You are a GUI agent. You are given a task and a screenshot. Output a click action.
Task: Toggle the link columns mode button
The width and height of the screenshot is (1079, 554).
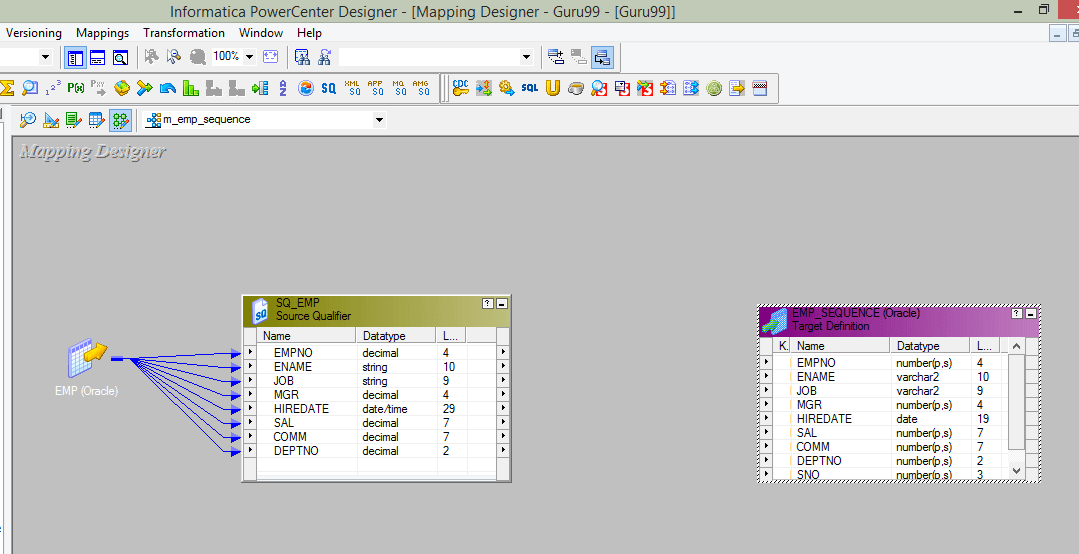pos(601,57)
